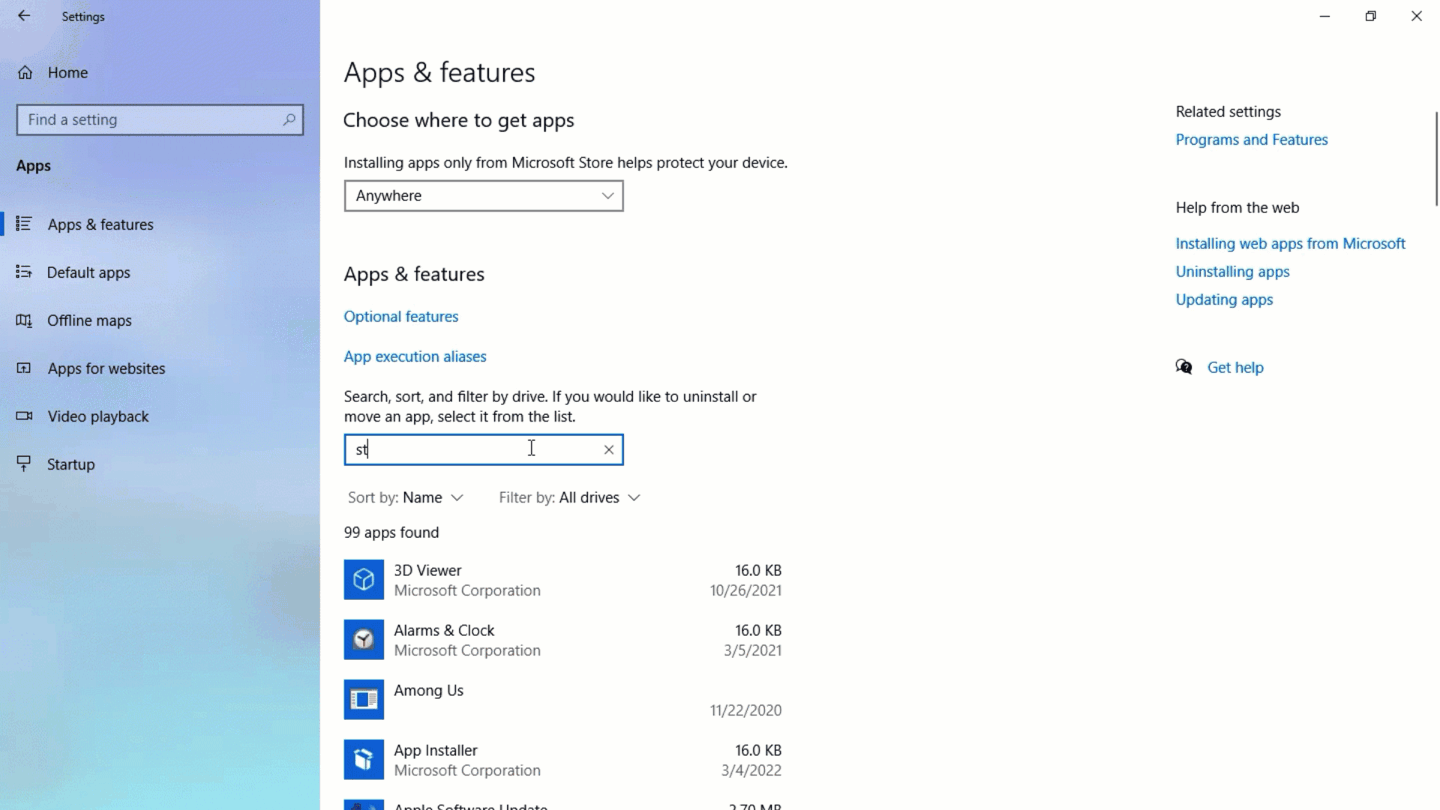
Task: Restore down the Settings window
Action: tap(1371, 16)
